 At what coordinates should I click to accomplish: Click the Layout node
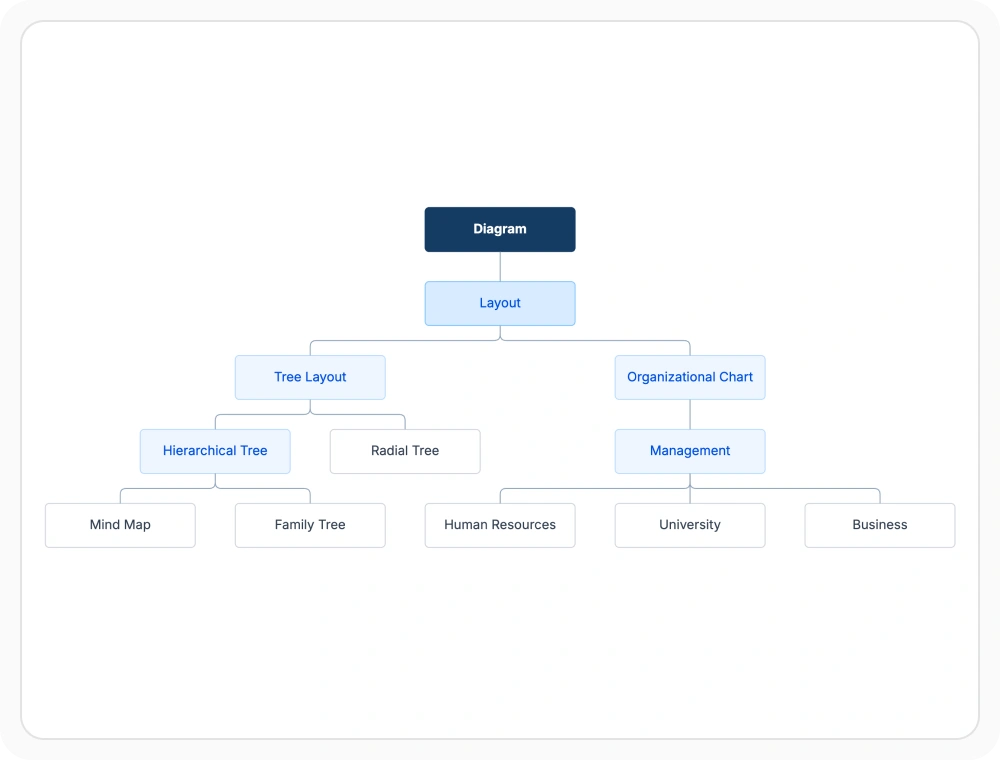click(500, 303)
